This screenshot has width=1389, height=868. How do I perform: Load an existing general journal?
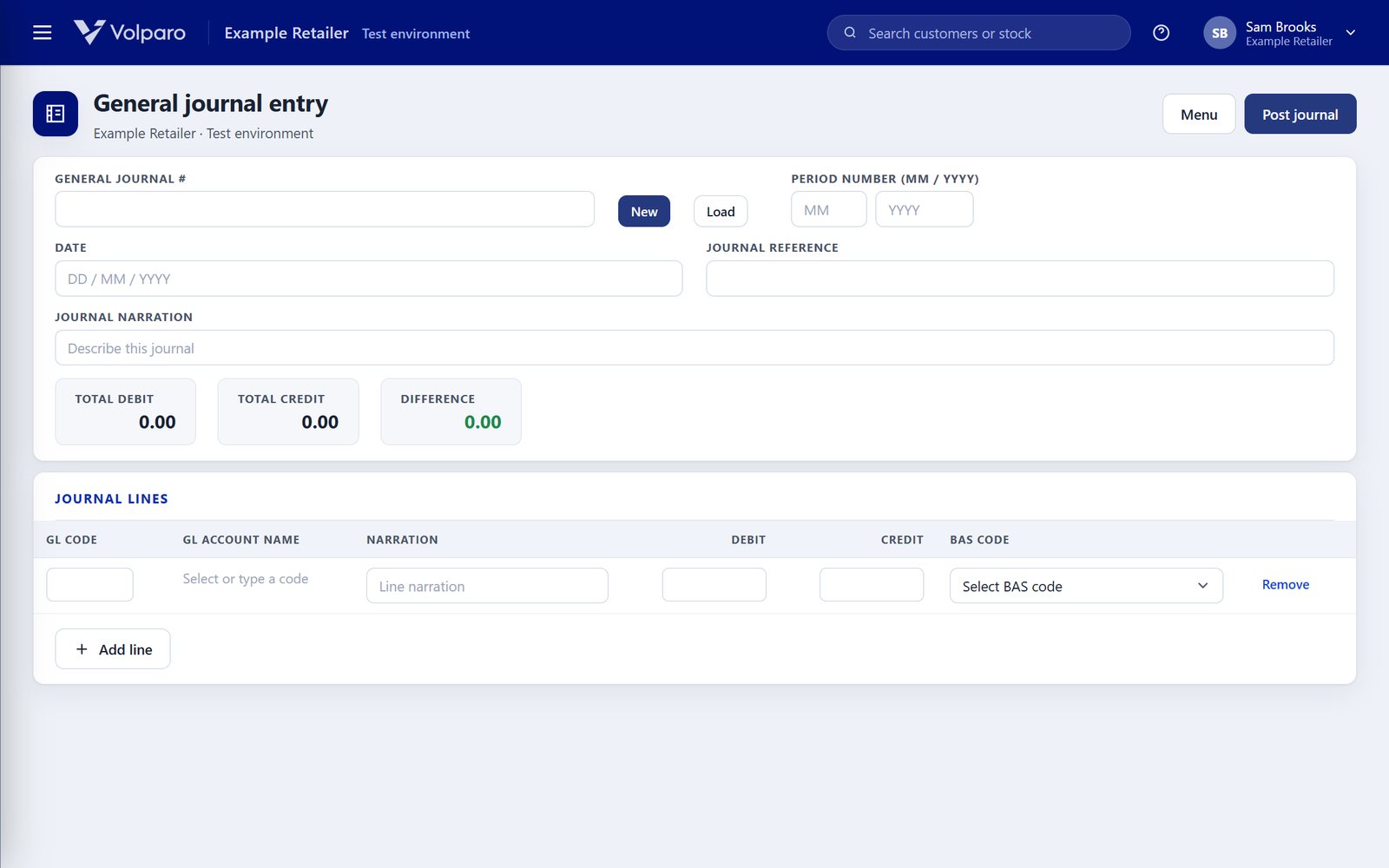[x=721, y=211]
